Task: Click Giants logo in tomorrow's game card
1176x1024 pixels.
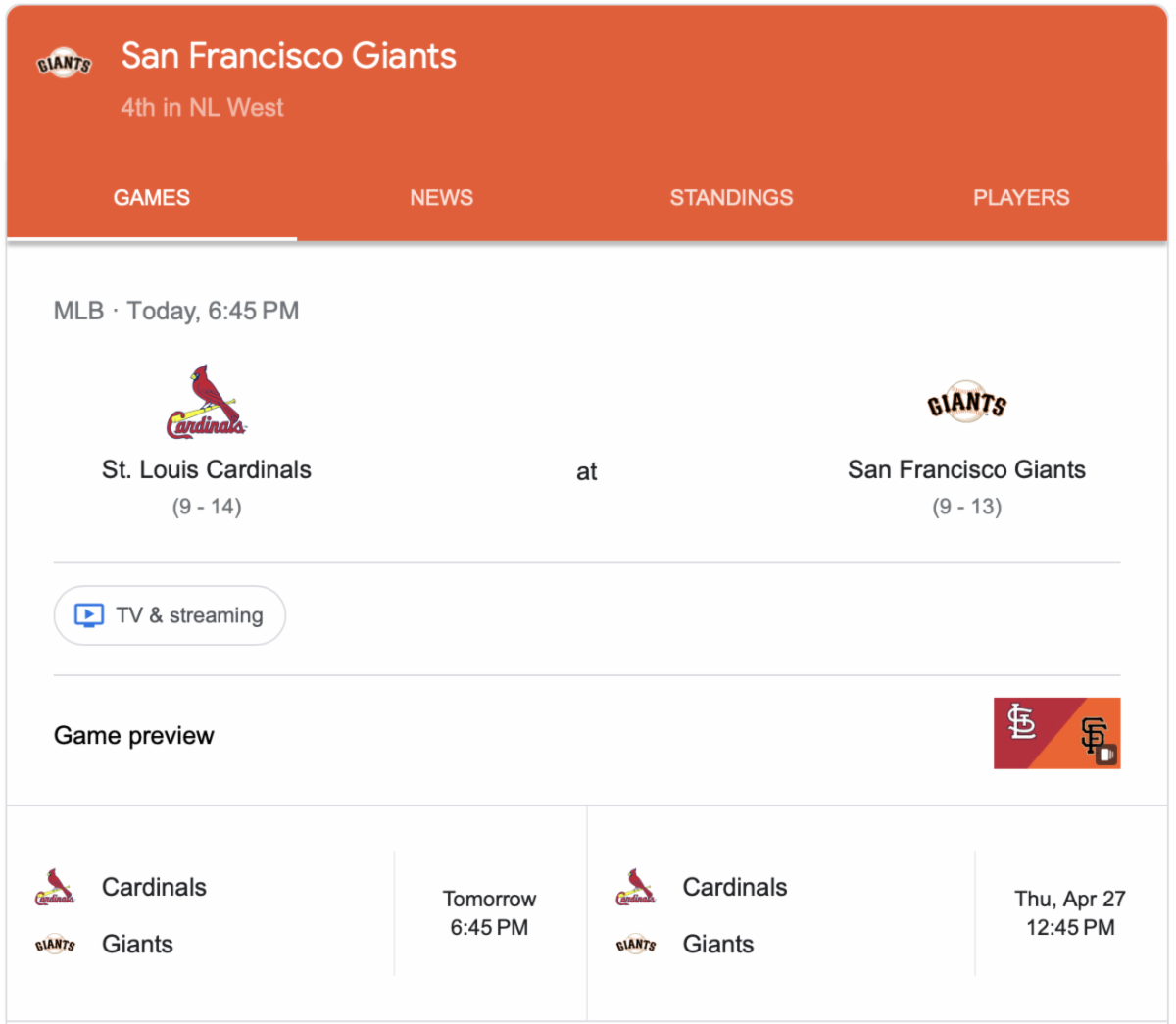Action: 55,945
